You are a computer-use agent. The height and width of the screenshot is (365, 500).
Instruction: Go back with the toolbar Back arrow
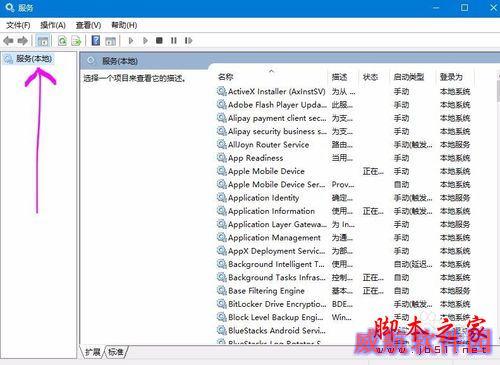[8, 41]
